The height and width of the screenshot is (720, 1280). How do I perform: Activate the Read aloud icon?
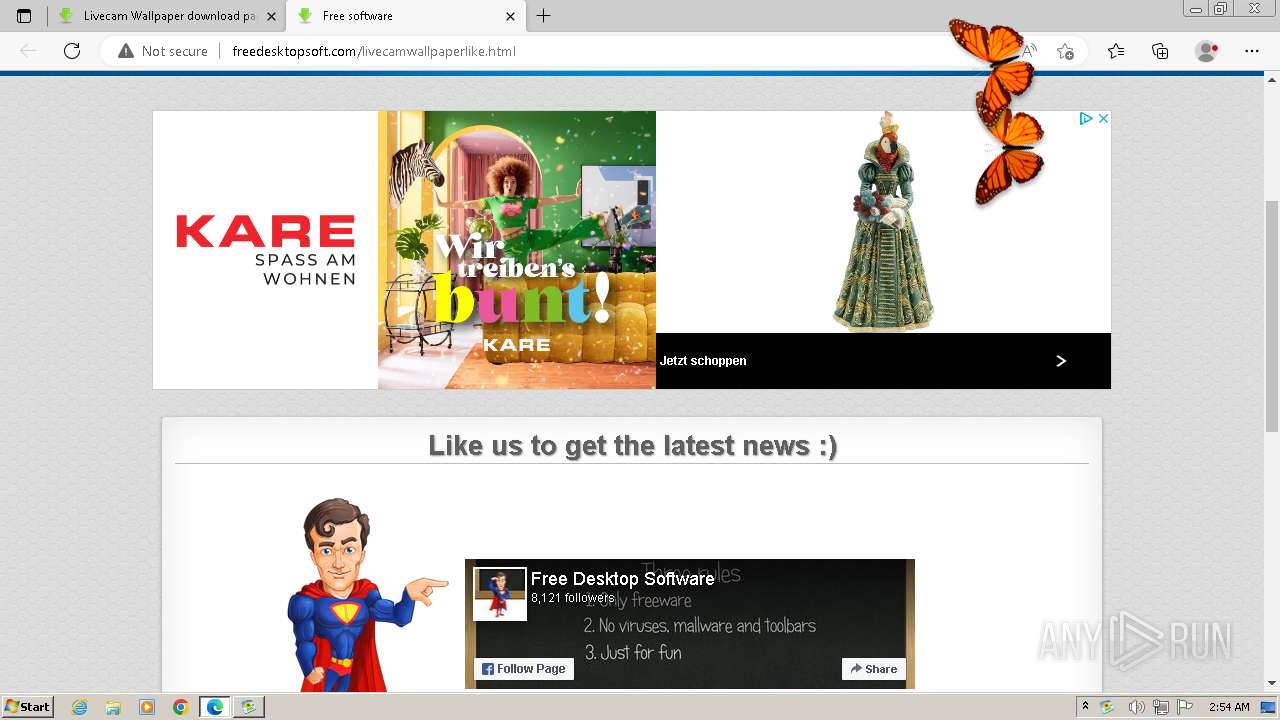pyautogui.click(x=1028, y=51)
